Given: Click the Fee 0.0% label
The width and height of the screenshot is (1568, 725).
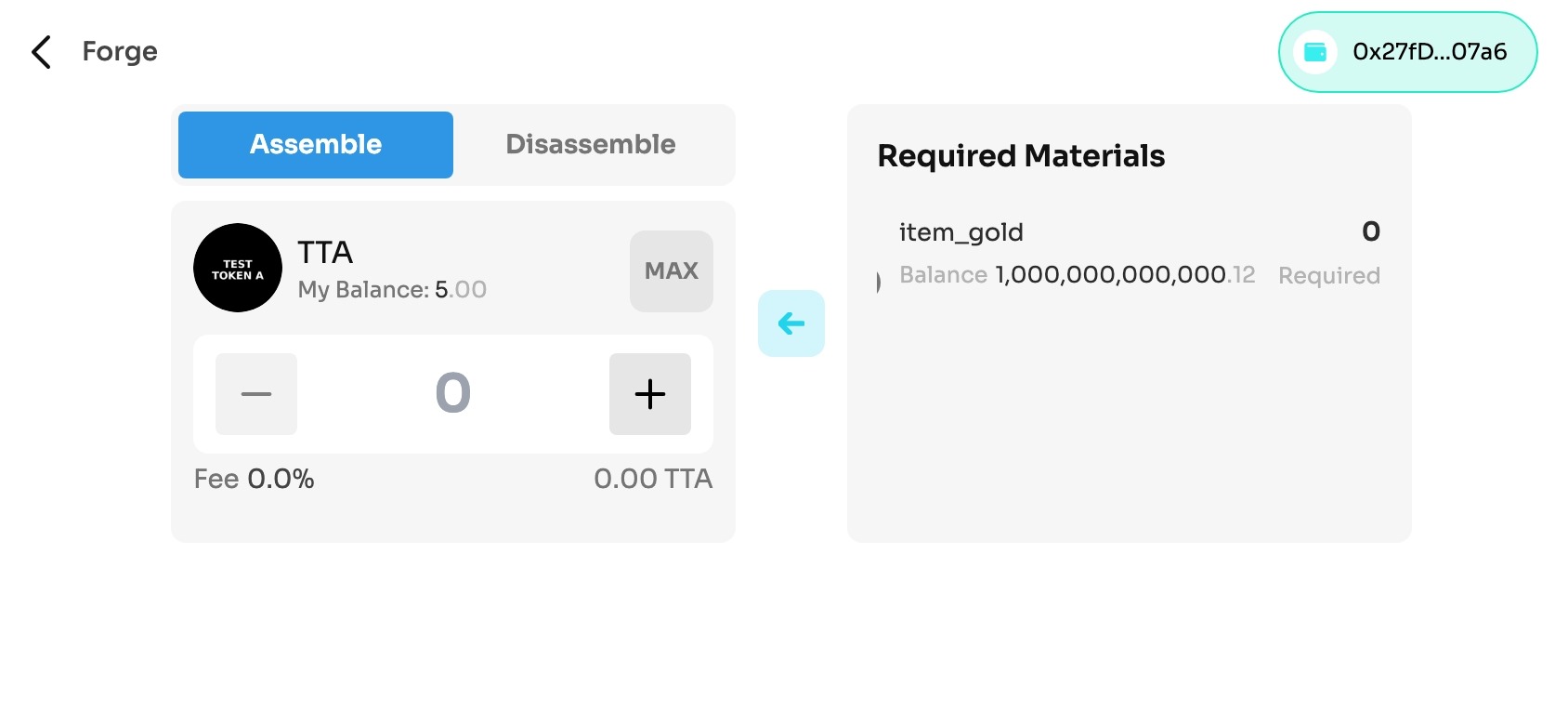Looking at the screenshot, I should (x=254, y=479).
